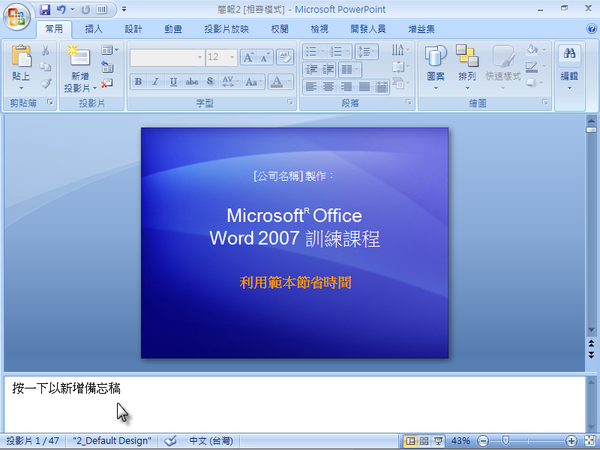This screenshot has width=600, height=450.
Task: Activate the Format Painter brush
Action: pos(46,83)
